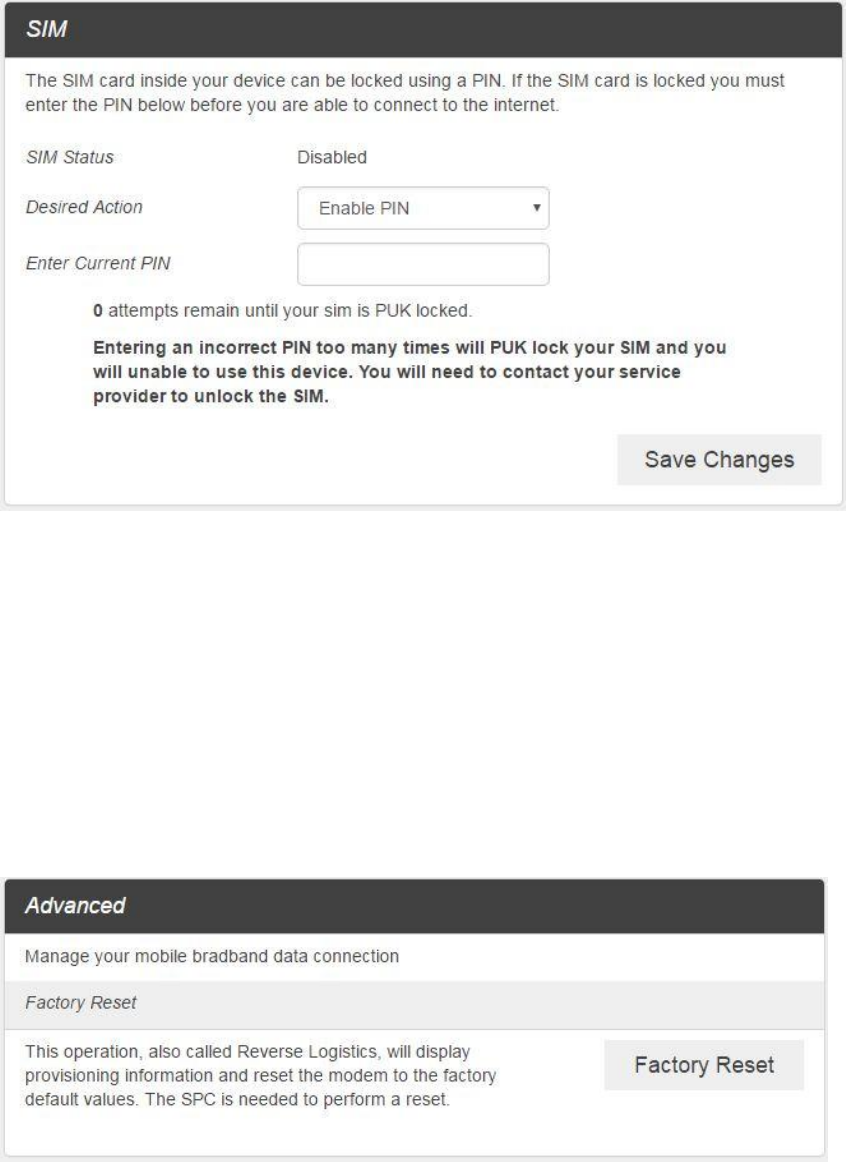Click the SIM panel header
Image resolution: width=846 pixels, height=1162 pixels.
point(423,35)
